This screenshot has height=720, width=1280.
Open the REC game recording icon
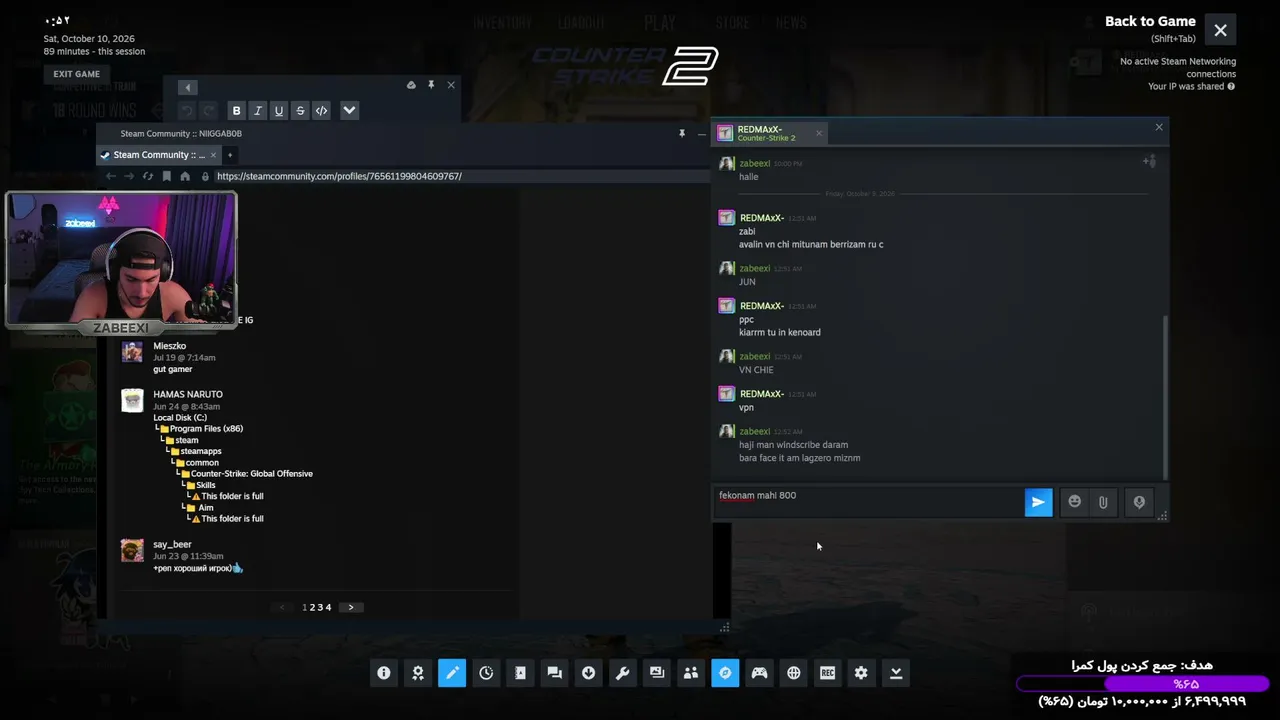pos(827,673)
